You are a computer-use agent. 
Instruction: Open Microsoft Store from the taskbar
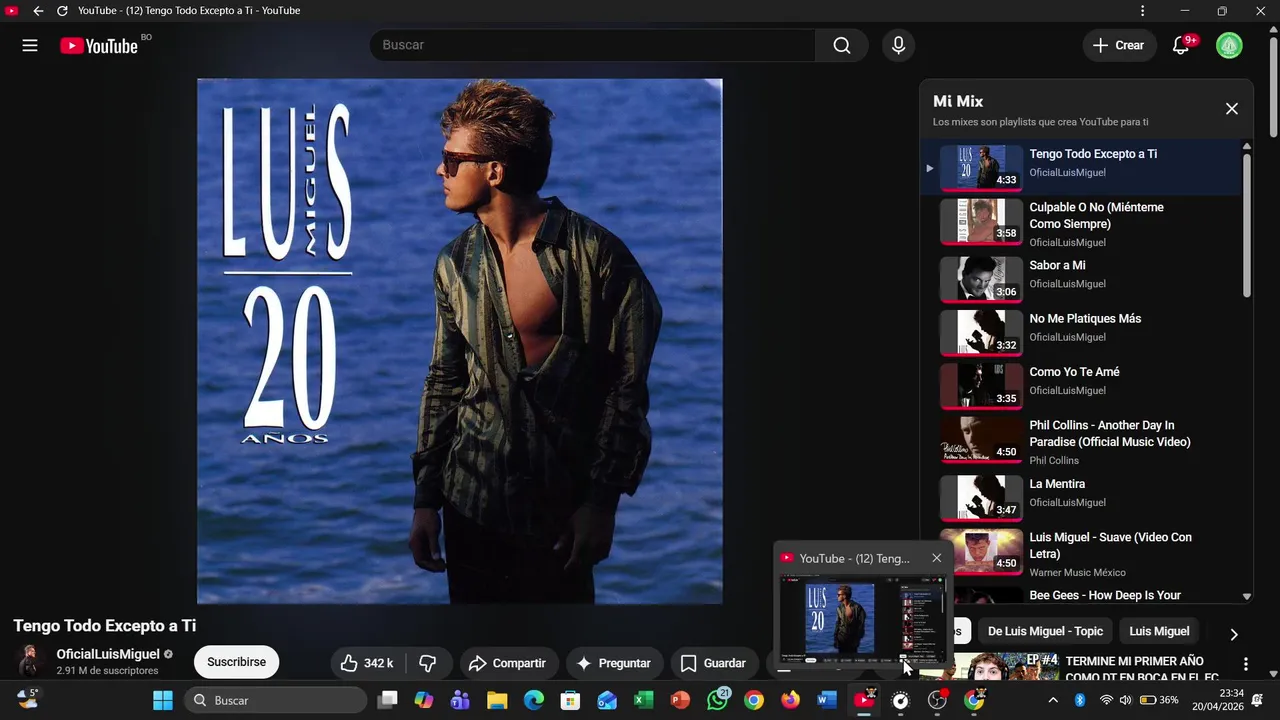570,700
